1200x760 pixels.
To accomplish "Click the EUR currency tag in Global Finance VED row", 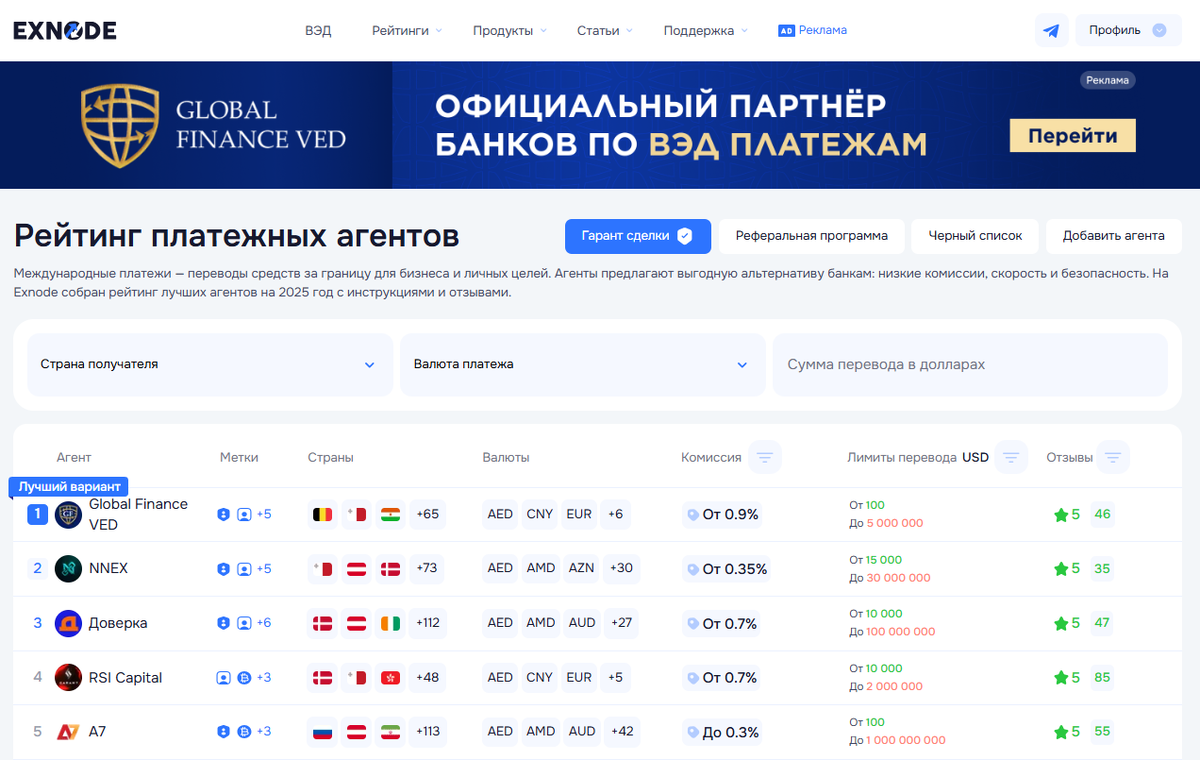I will point(579,515).
